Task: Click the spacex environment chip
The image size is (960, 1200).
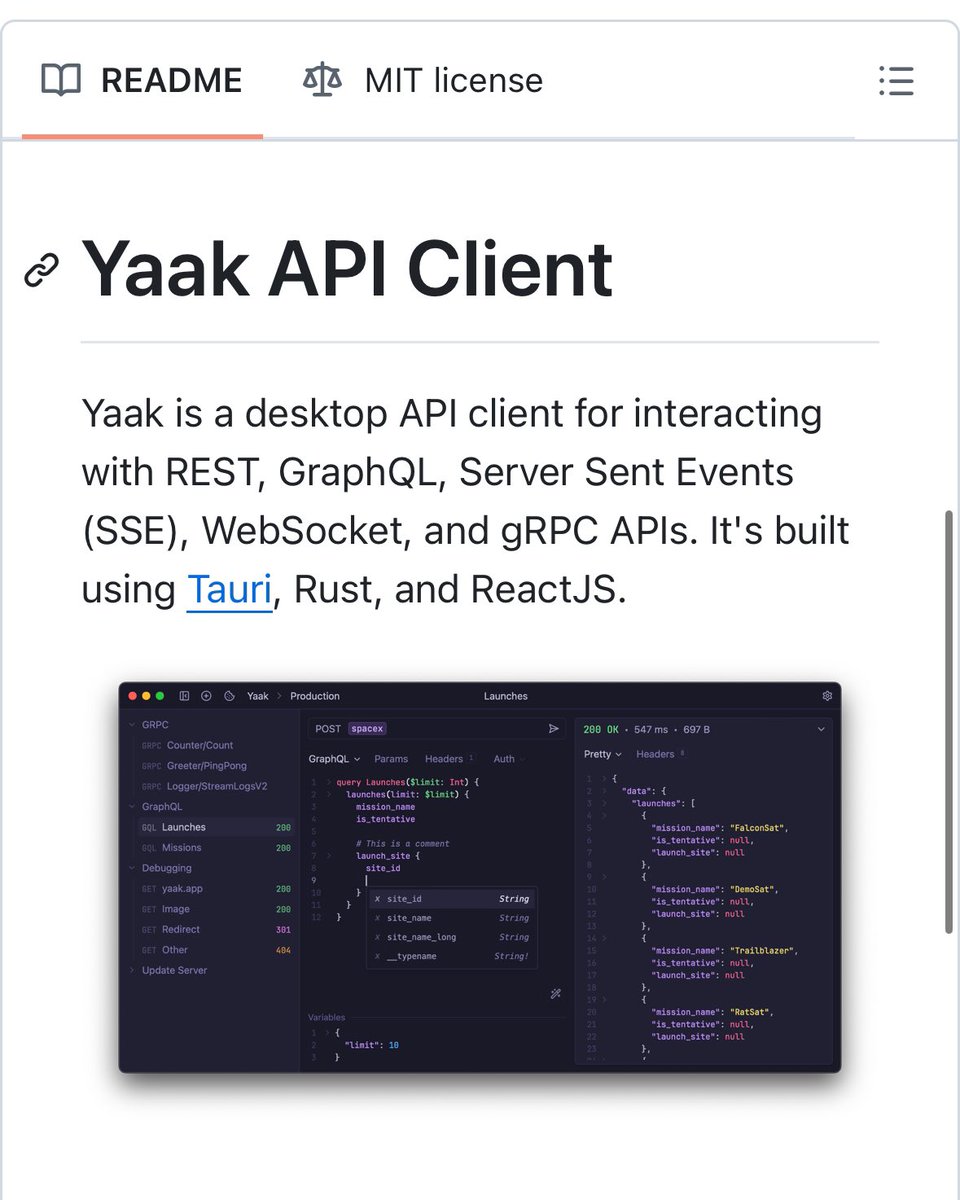Action: [x=367, y=729]
